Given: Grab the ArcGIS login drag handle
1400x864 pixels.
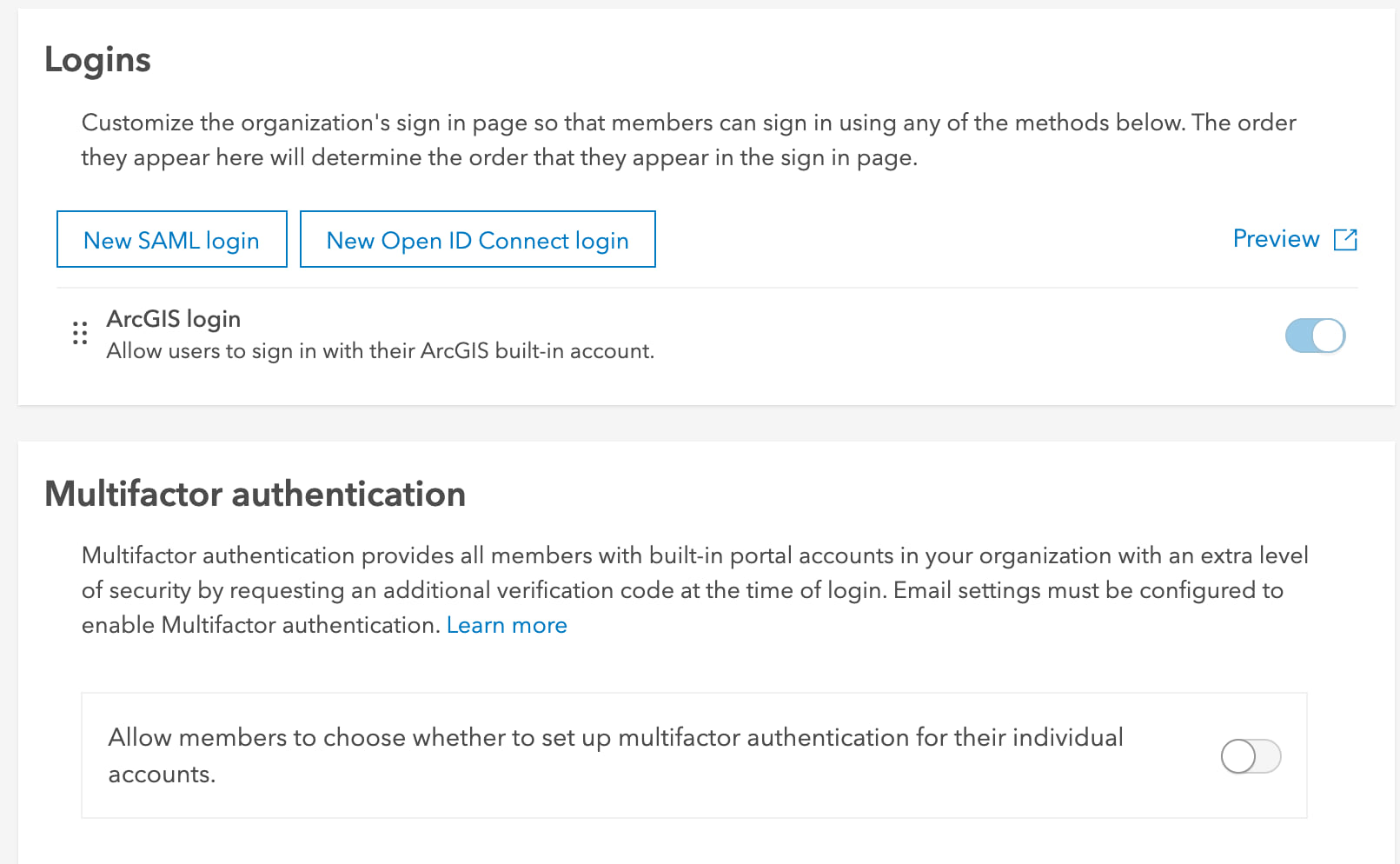Looking at the screenshot, I should tap(80, 334).
